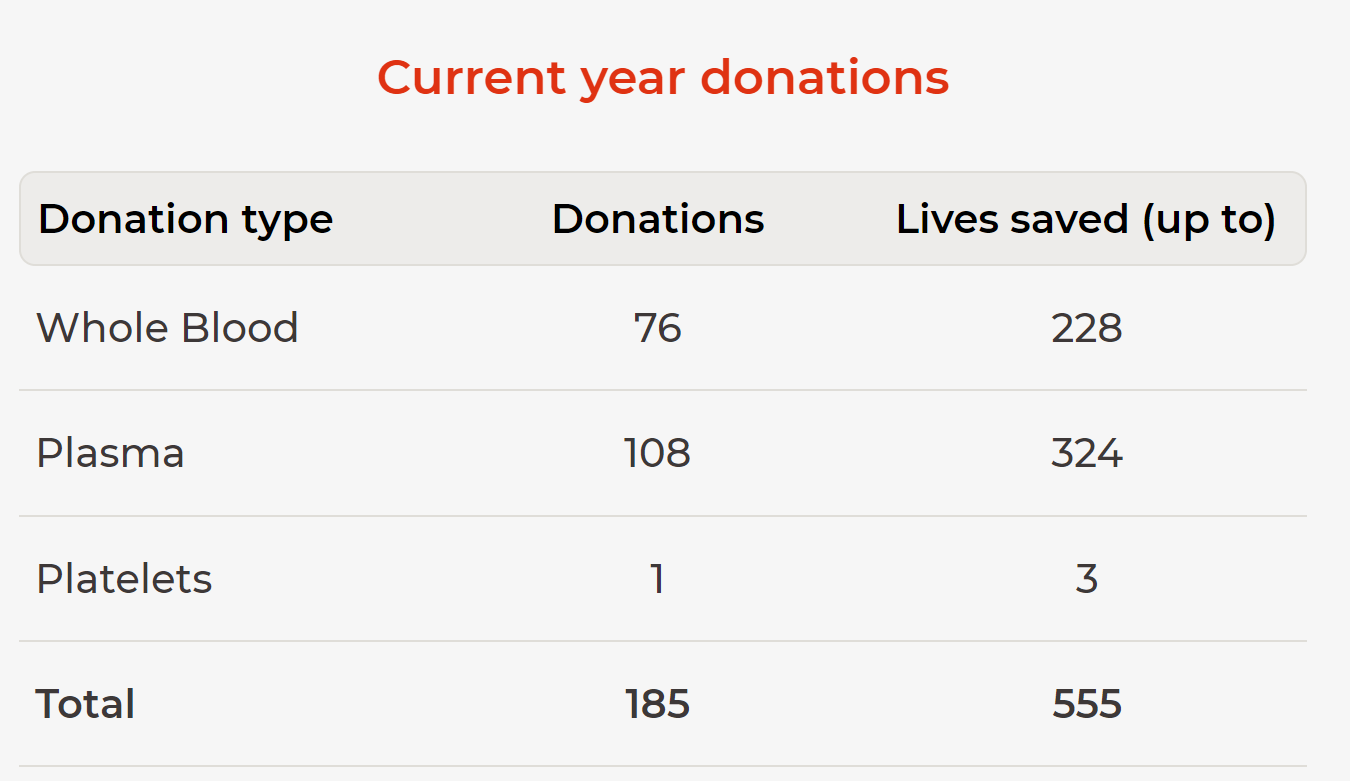This screenshot has width=1350, height=781.
Task: Click the total lives saved value 555
Action: click(x=1087, y=704)
